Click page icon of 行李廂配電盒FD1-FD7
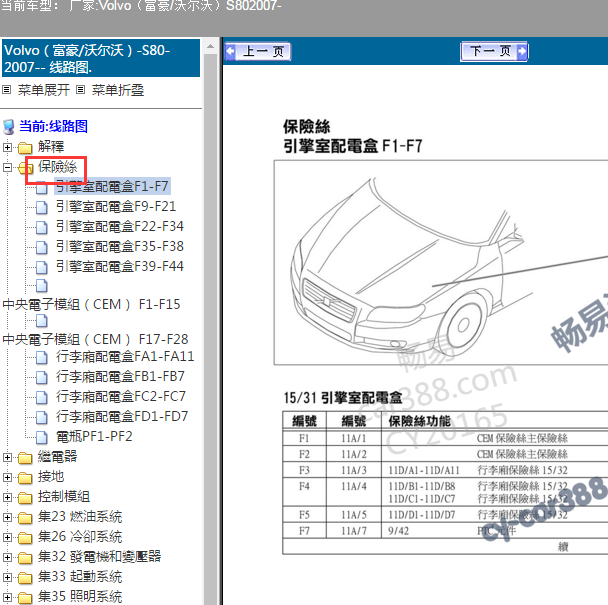Image resolution: width=608 pixels, height=605 pixels. point(42,418)
